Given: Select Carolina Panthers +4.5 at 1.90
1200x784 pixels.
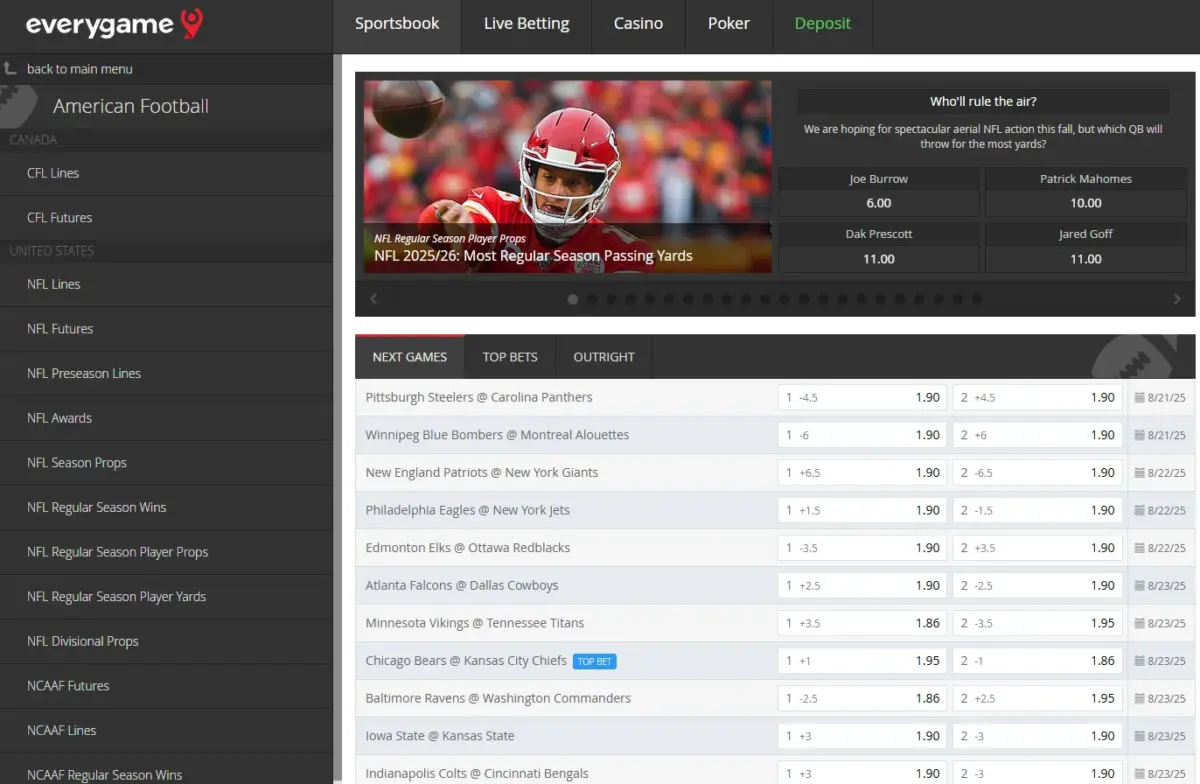Looking at the screenshot, I should click(x=1037, y=398).
